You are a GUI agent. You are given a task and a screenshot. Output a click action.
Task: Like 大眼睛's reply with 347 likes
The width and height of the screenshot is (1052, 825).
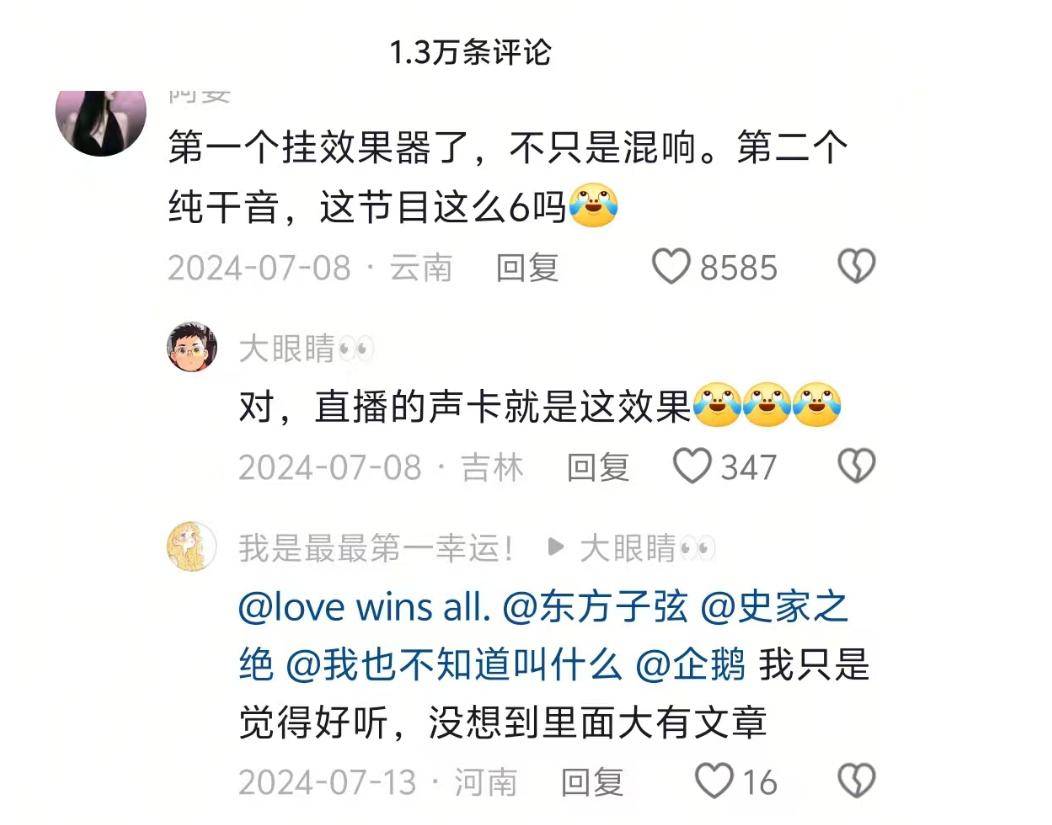click(692, 466)
